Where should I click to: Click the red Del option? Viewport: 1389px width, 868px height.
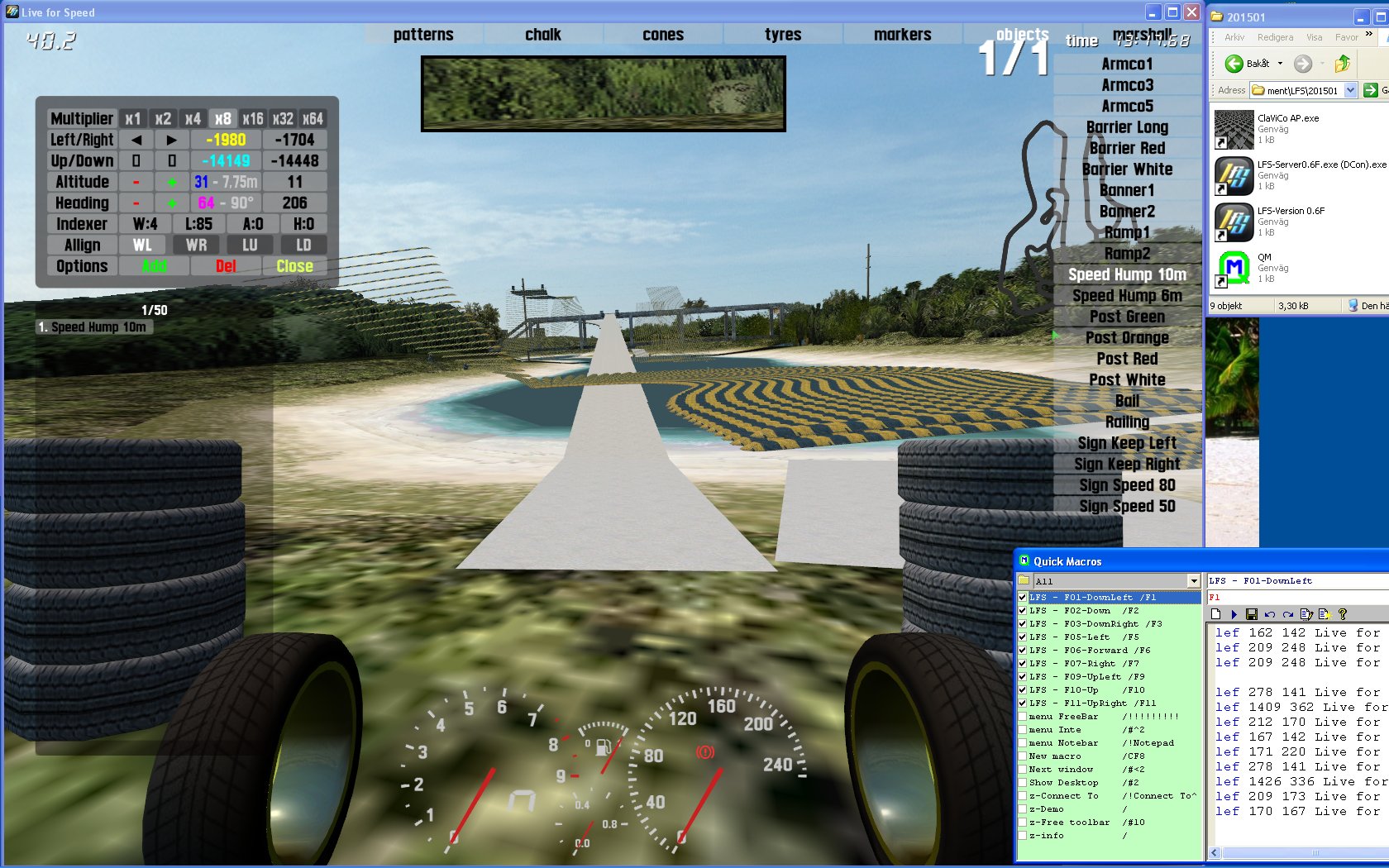(x=226, y=266)
